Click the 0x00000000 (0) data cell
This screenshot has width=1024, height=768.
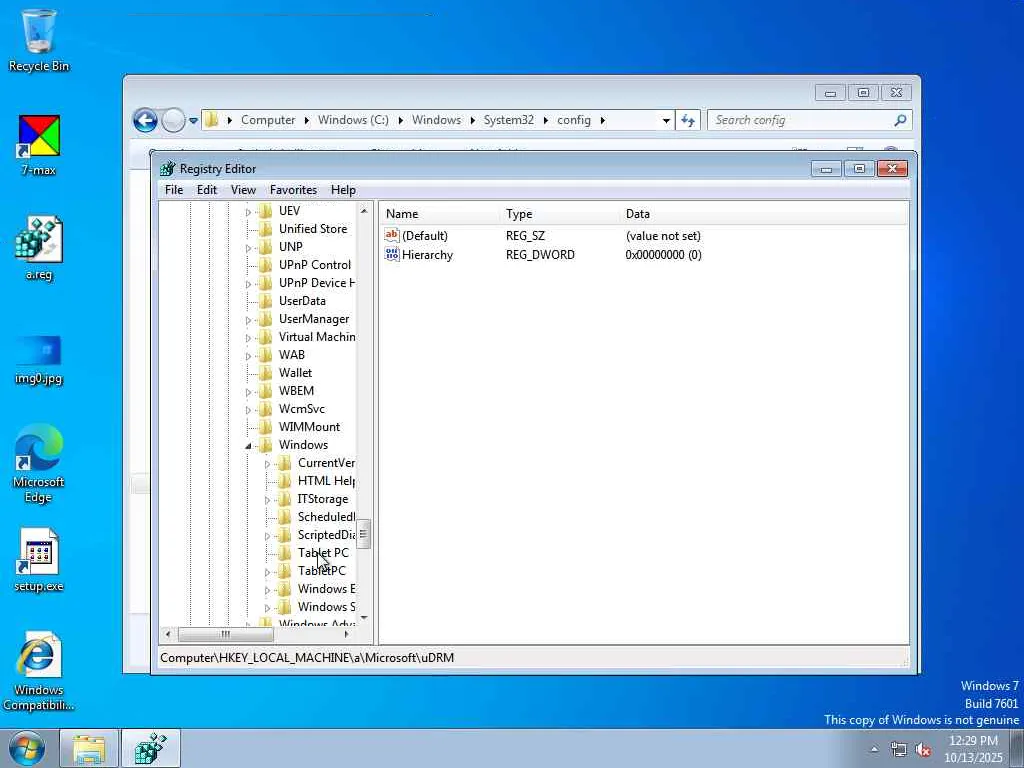click(x=663, y=255)
